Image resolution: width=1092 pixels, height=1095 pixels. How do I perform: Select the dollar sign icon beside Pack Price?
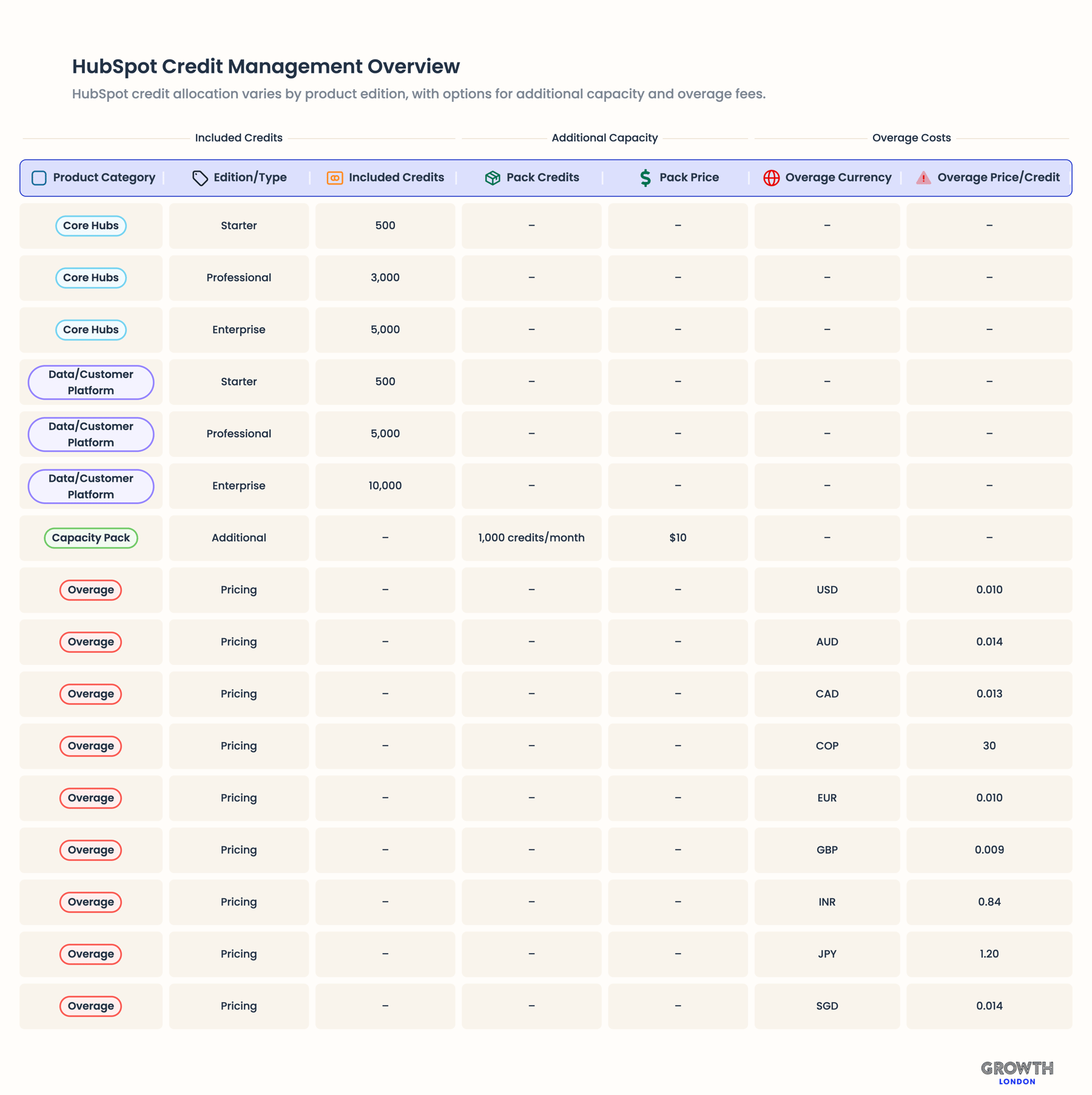pyautogui.click(x=645, y=178)
